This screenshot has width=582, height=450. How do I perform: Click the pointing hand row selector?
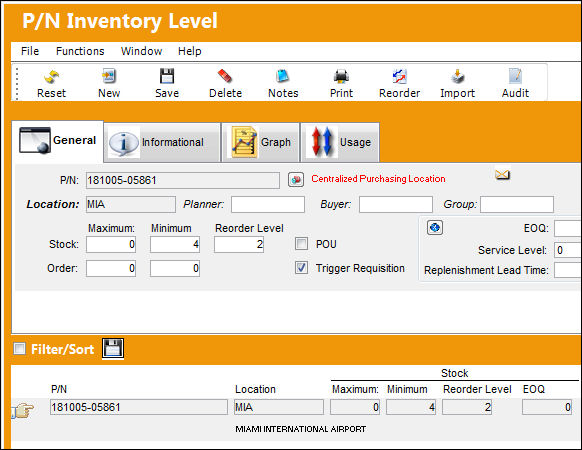point(23,410)
